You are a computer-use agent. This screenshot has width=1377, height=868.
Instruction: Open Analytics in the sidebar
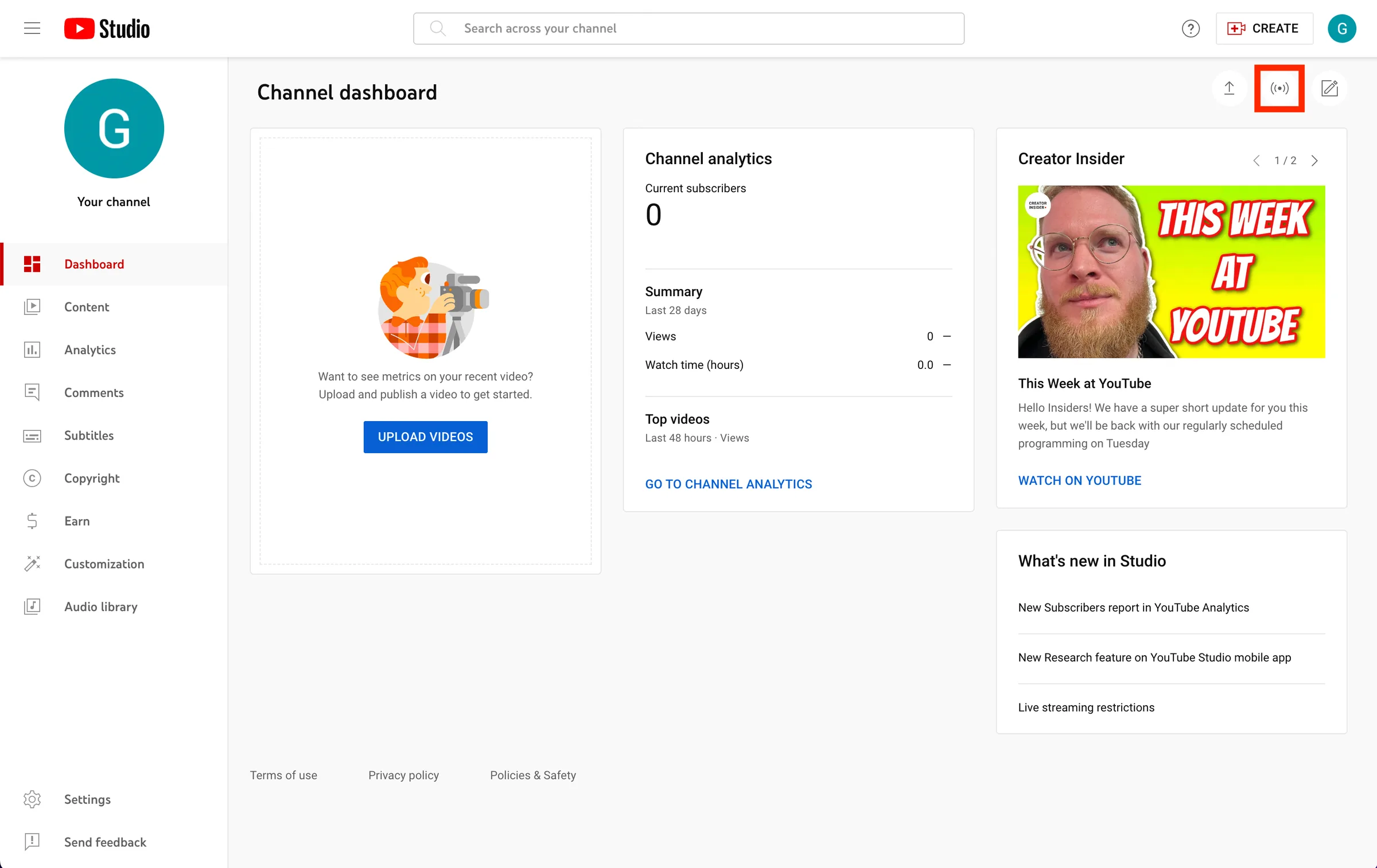click(x=114, y=349)
